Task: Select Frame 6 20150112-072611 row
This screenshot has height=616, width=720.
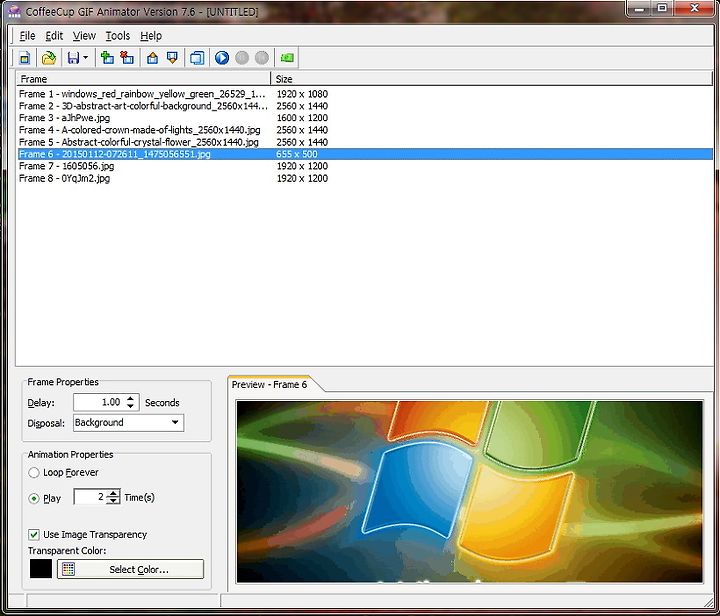Action: (x=365, y=154)
